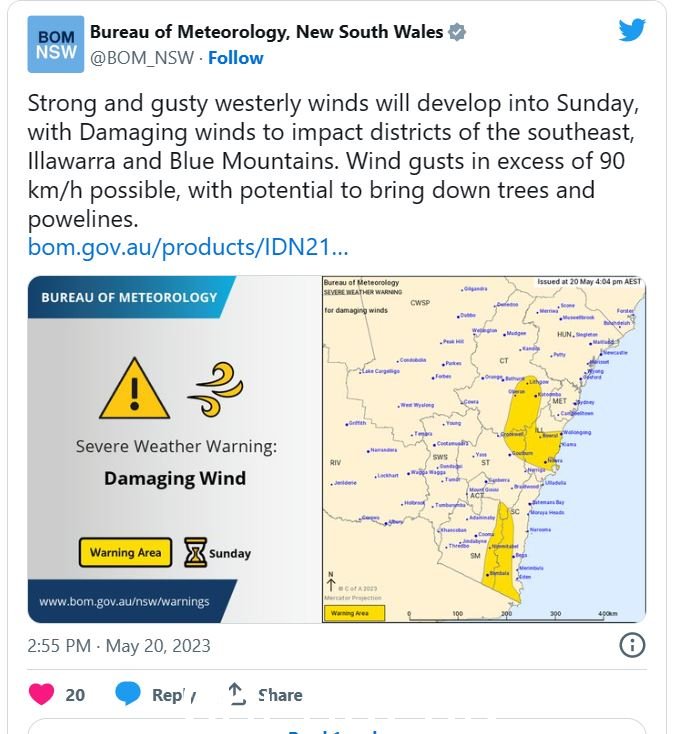The height and width of the screenshot is (734, 680).
Task: Click the yellow warning triangle icon
Action: coord(134,389)
